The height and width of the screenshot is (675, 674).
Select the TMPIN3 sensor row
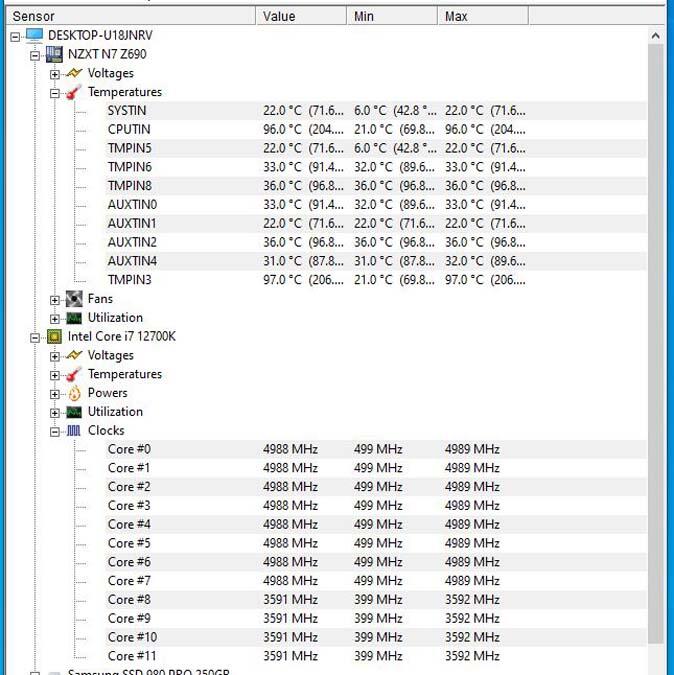pyautogui.click(x=376, y=280)
